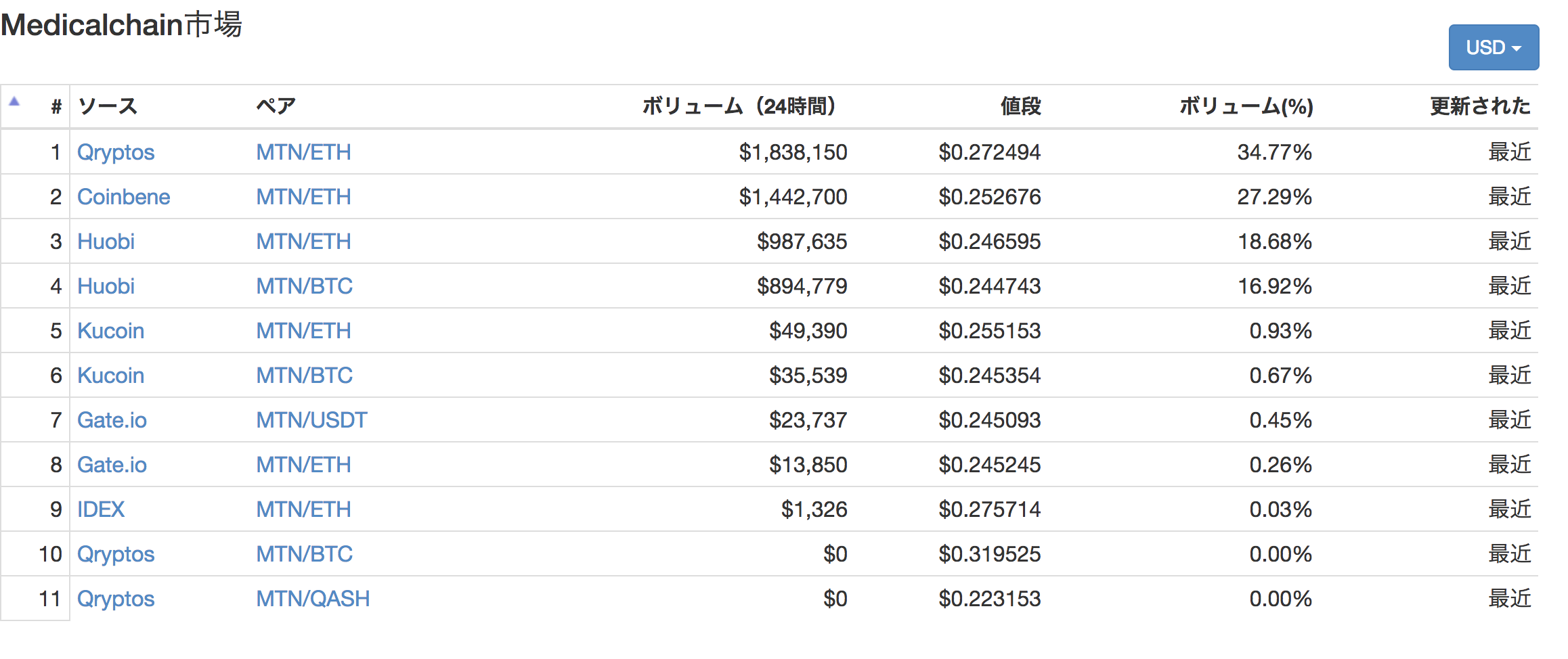Viewport: 1568px width, 659px height.
Task: Open Huobi link in row 4
Action: (x=106, y=286)
